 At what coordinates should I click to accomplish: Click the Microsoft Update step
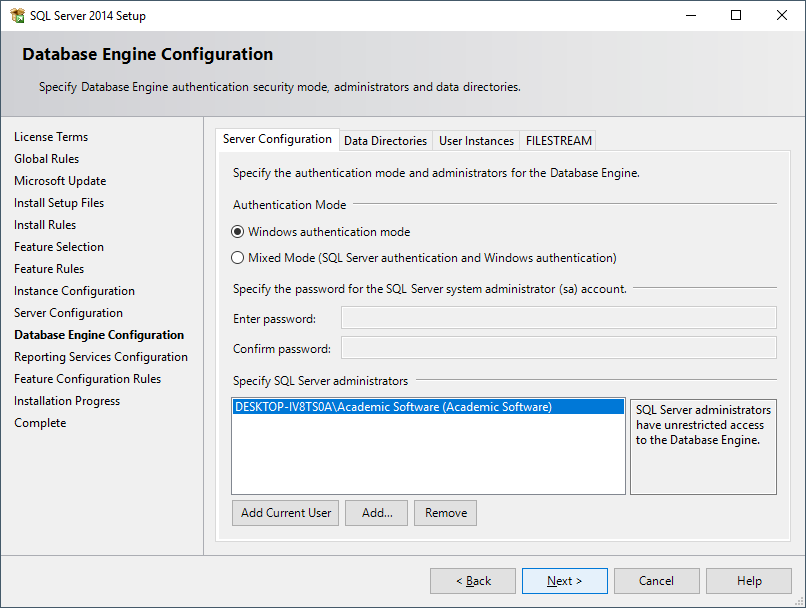tap(60, 181)
